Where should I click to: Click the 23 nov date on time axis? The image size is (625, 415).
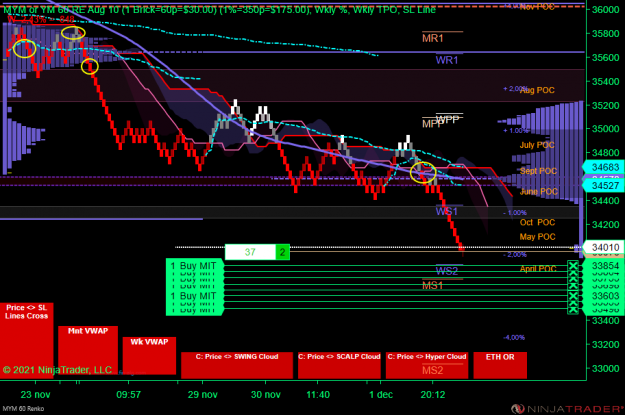(x=35, y=395)
